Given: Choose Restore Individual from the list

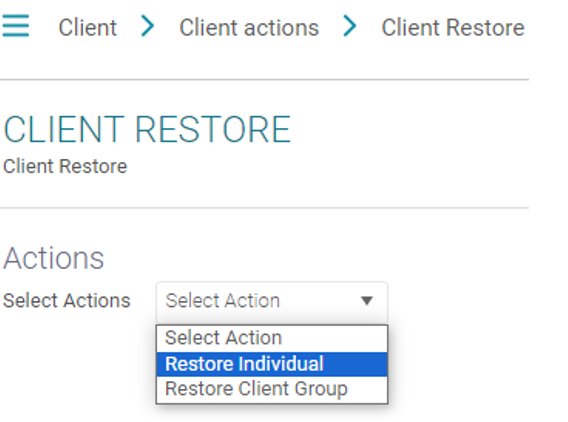Looking at the screenshot, I should tap(272, 364).
